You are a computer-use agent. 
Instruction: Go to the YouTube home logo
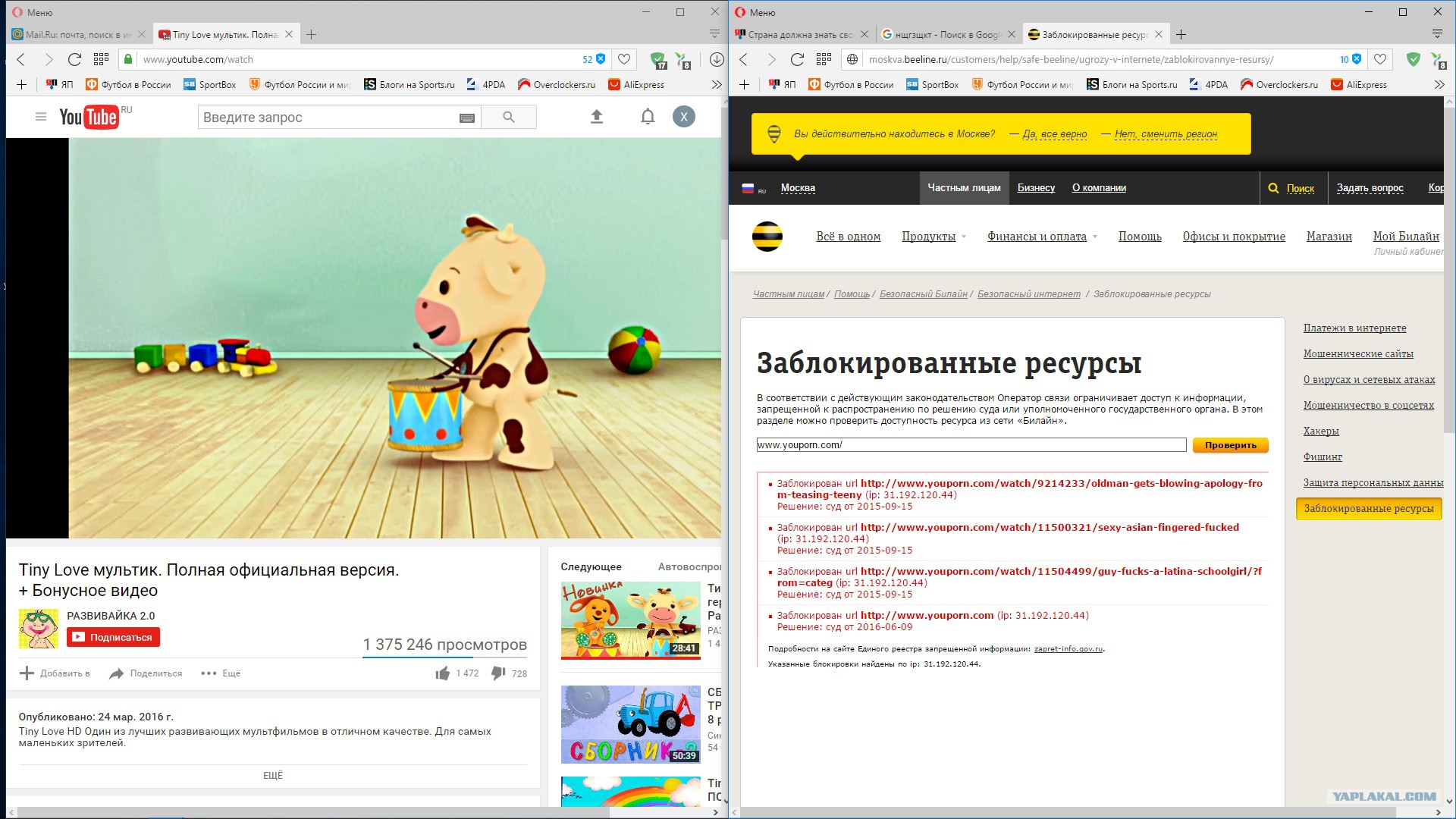pyautogui.click(x=89, y=117)
